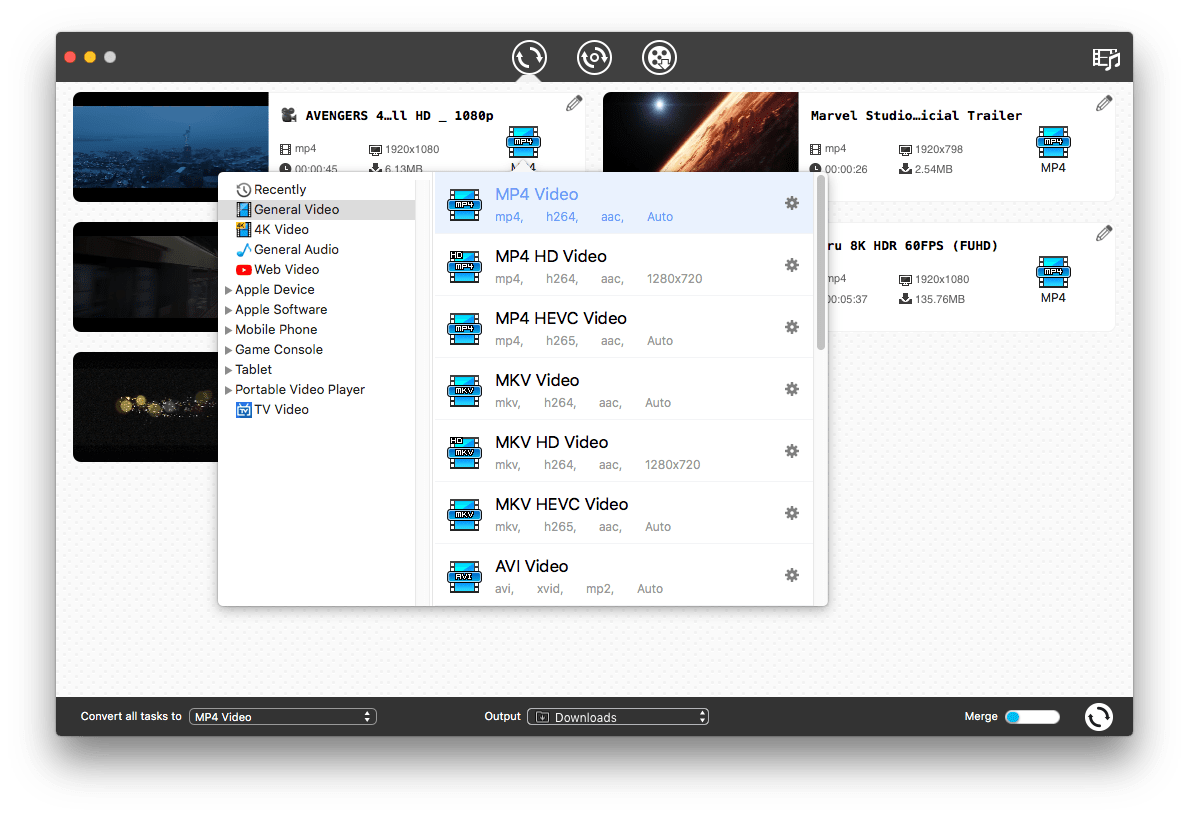This screenshot has height=816, width=1189.
Task: Choose the MKV HEVC Video format
Action: pos(562,504)
